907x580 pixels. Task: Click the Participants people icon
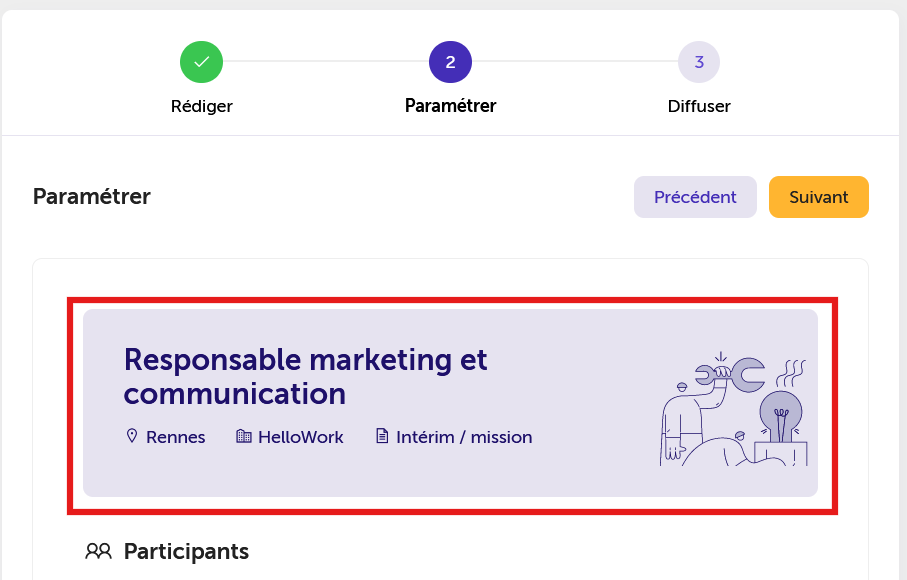point(98,551)
